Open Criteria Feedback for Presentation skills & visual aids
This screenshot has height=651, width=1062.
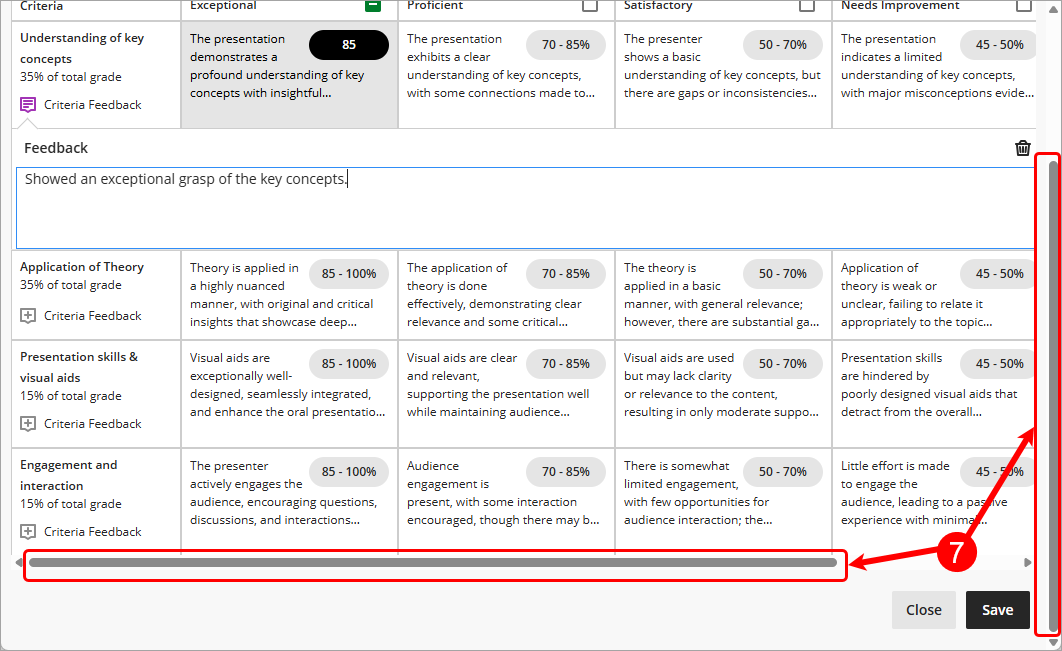pos(80,424)
